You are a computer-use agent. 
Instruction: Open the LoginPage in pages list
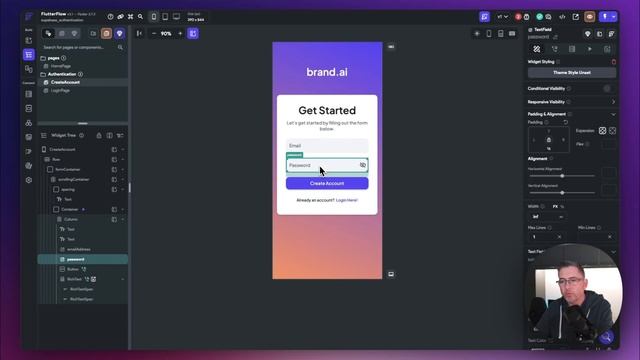60,91
